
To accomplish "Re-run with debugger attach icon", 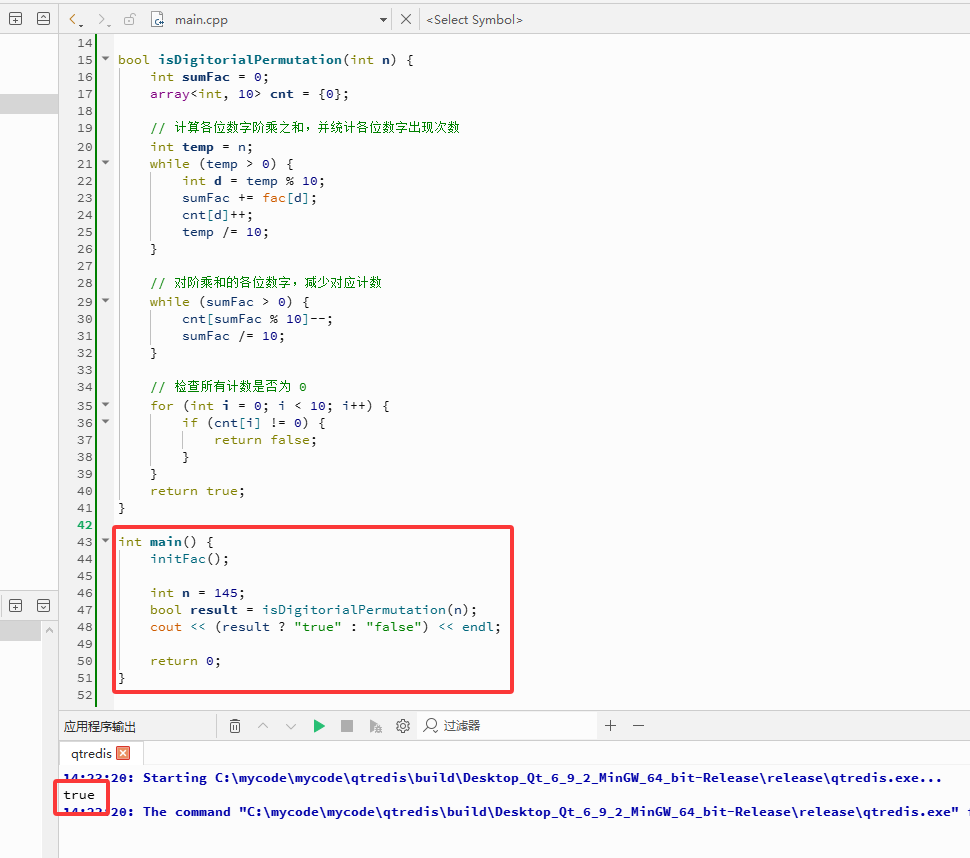I will [x=376, y=726].
